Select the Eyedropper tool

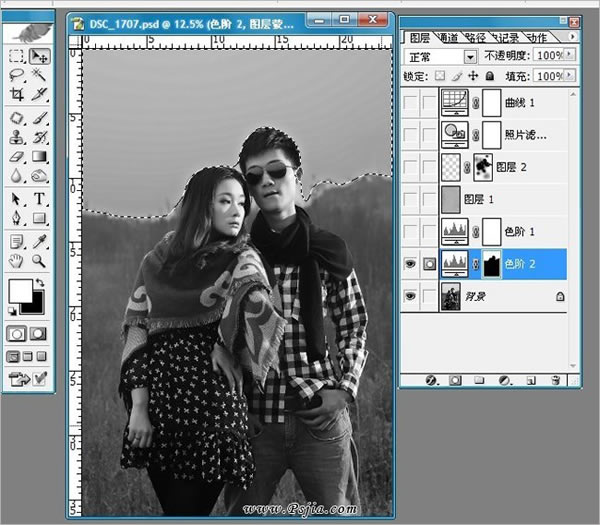point(39,242)
